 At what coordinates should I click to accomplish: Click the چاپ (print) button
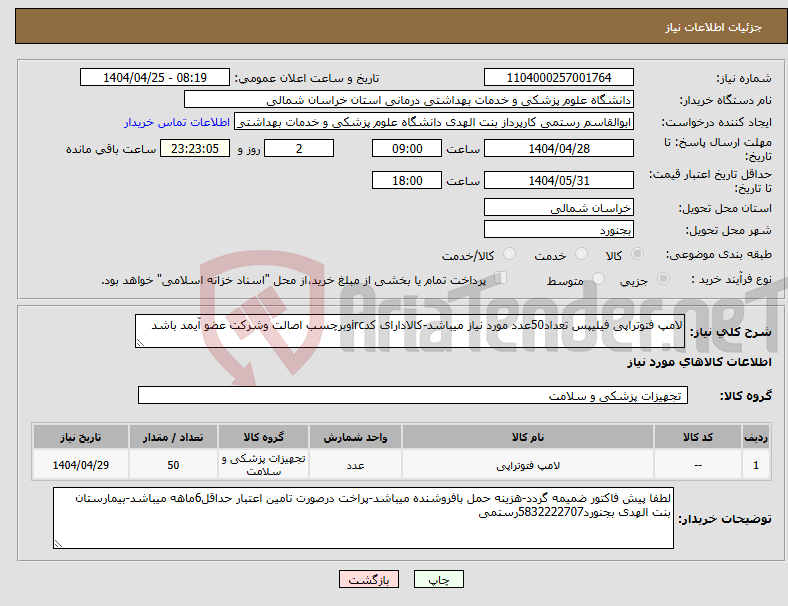pos(438,579)
